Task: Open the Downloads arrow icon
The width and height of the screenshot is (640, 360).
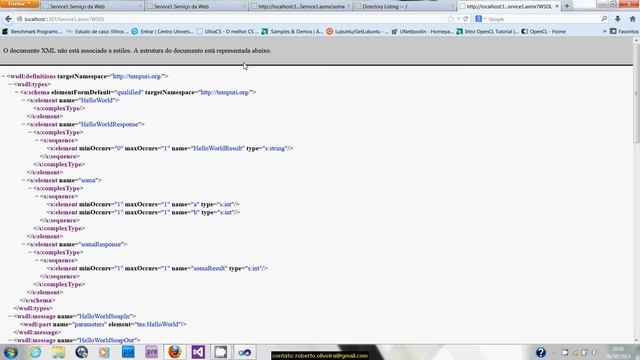Action: pyautogui.click(x=618, y=19)
